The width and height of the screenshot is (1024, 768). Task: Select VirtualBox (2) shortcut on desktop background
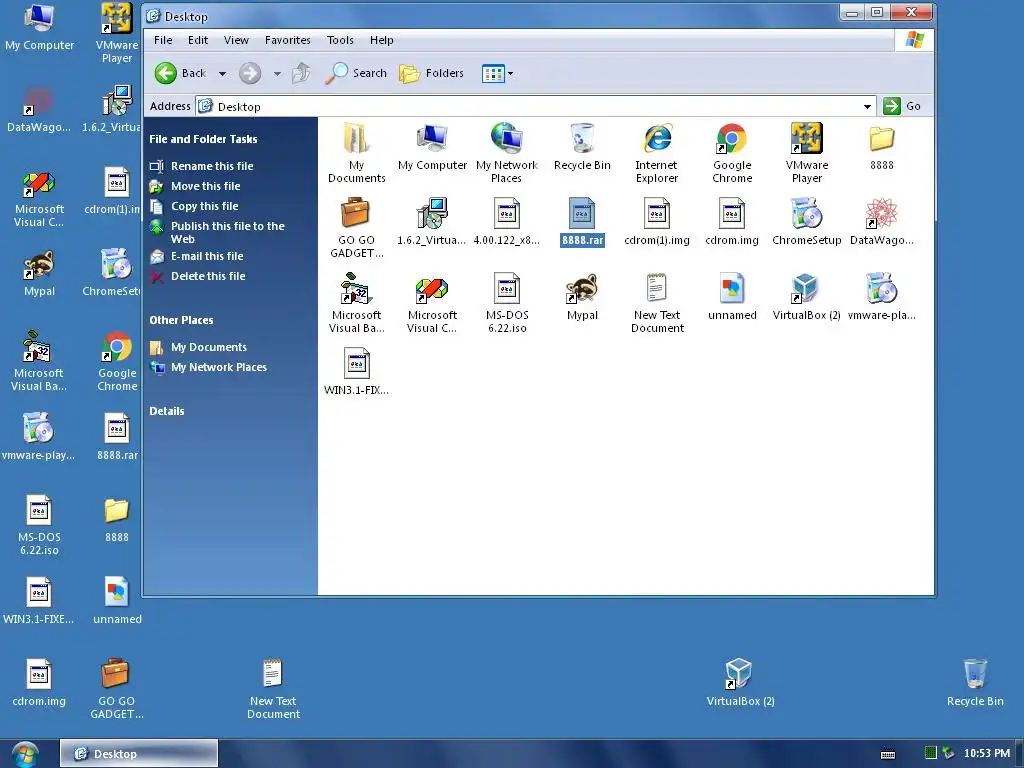740,682
